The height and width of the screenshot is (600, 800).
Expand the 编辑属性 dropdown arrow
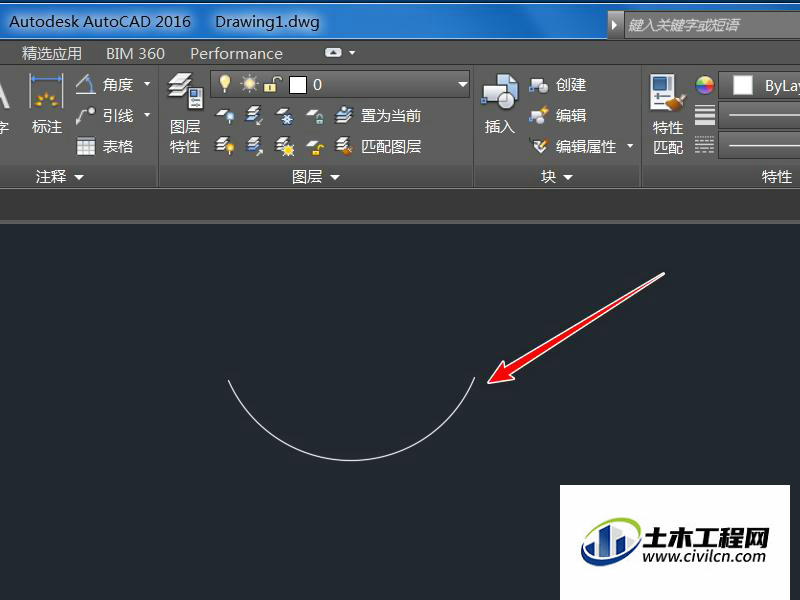pos(630,147)
